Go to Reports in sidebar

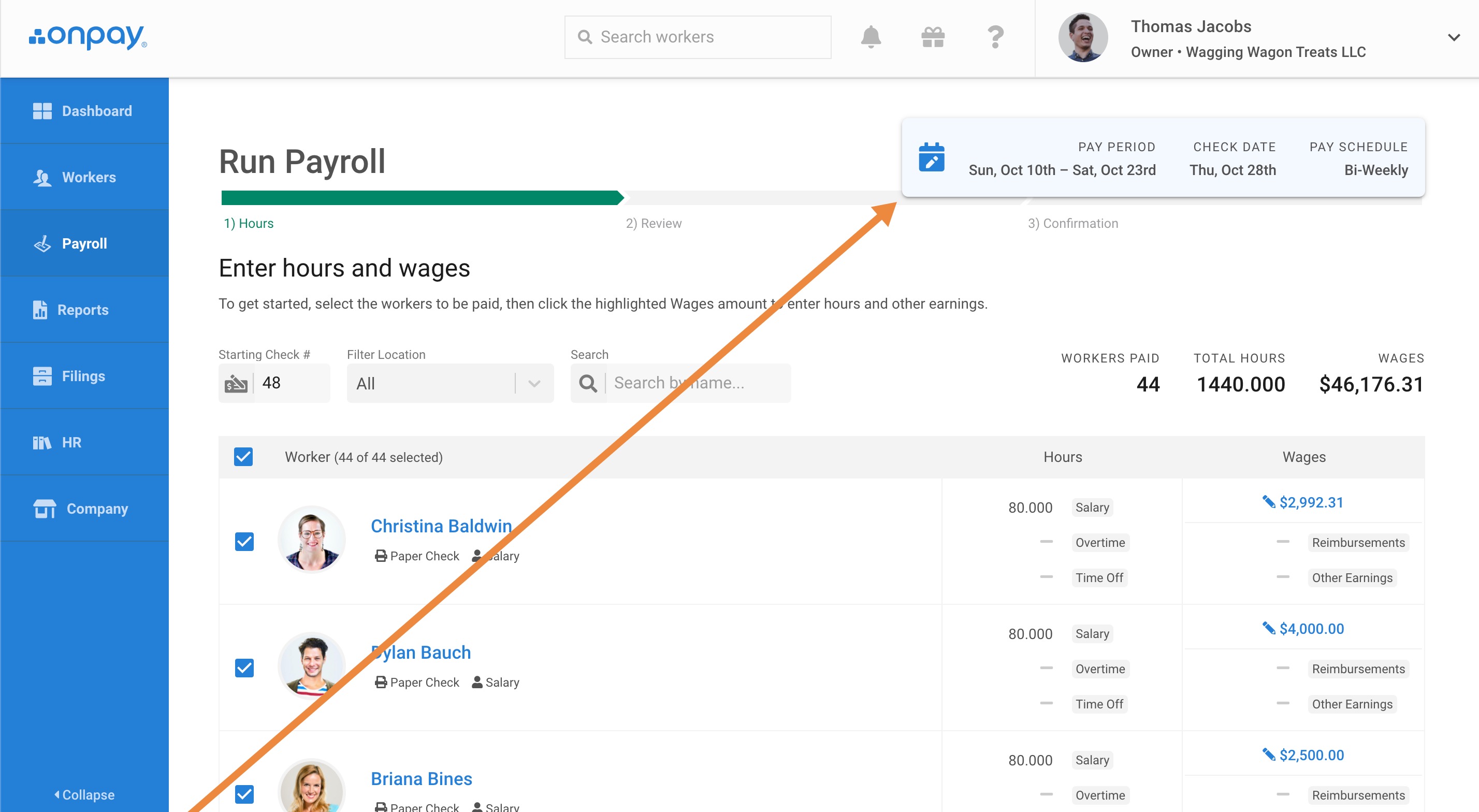[x=82, y=310]
